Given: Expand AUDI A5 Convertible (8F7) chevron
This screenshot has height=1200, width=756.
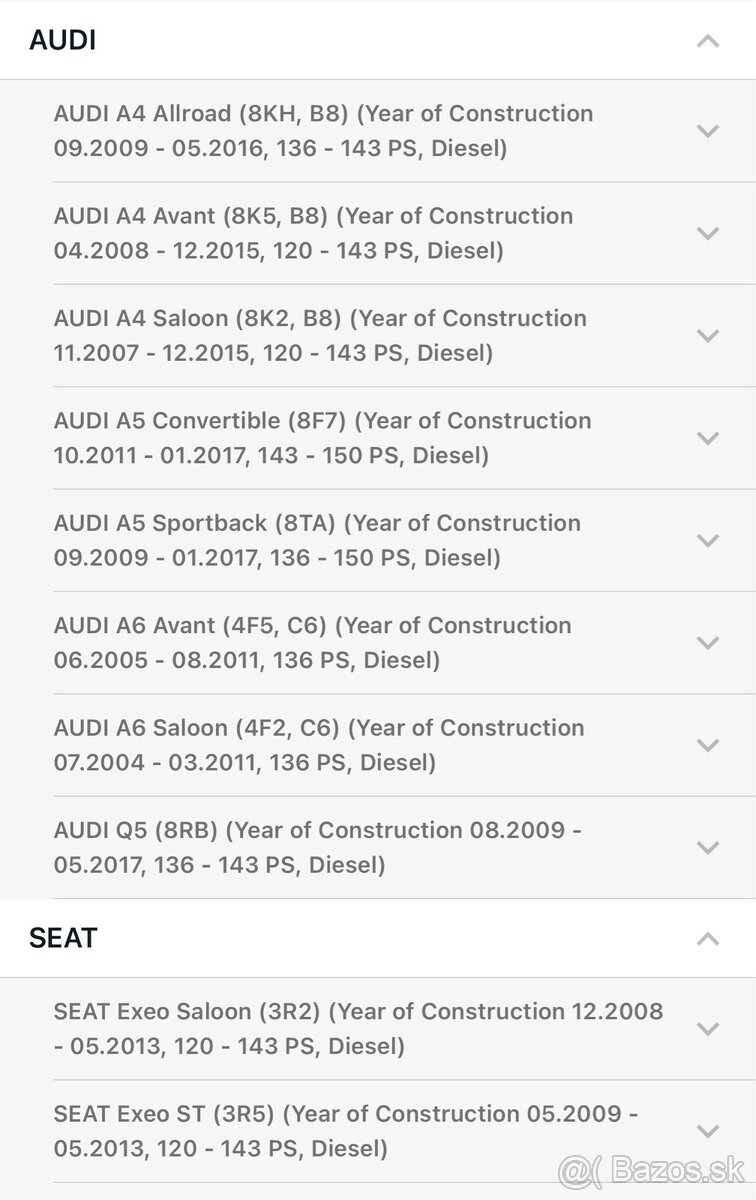Looking at the screenshot, I should click(x=708, y=438).
